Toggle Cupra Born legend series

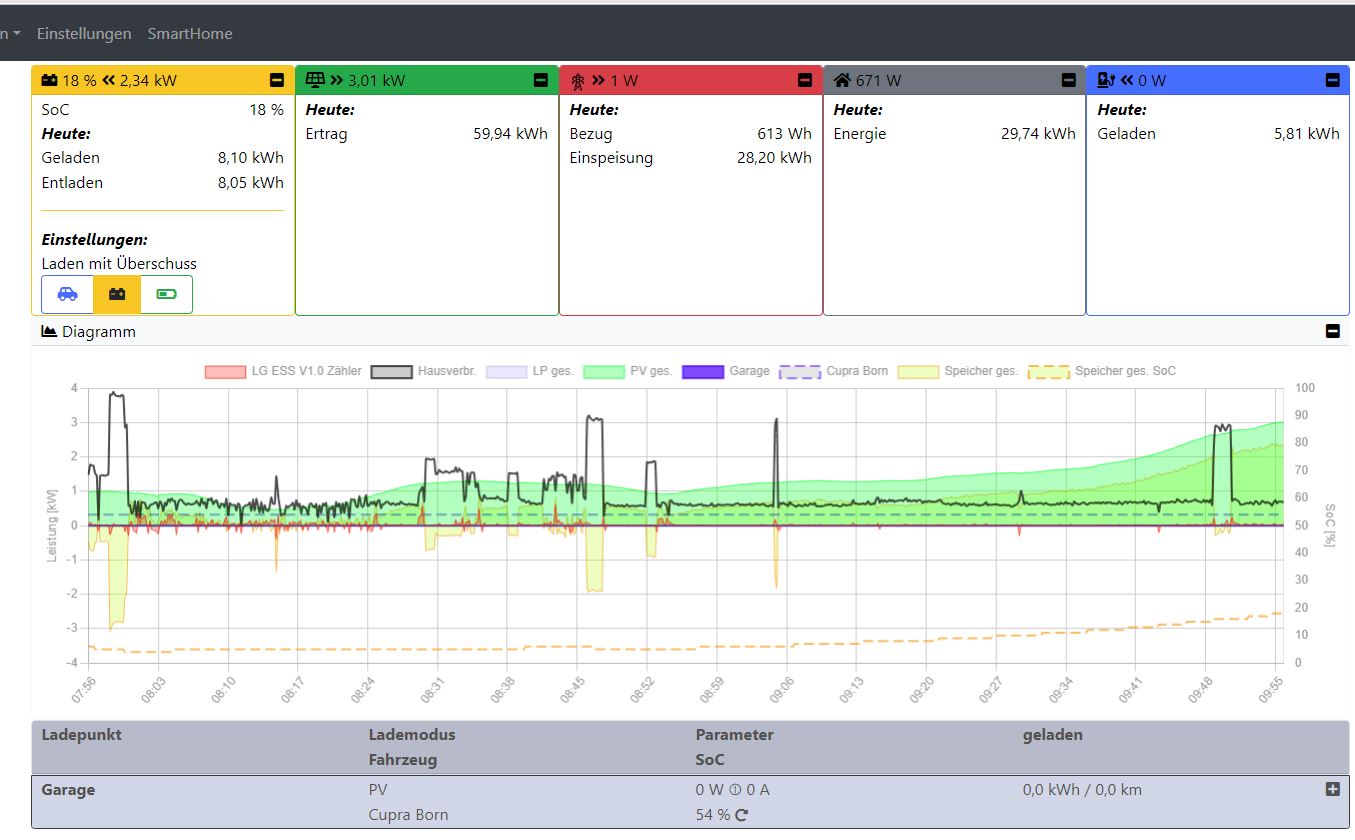pyautogui.click(x=833, y=371)
